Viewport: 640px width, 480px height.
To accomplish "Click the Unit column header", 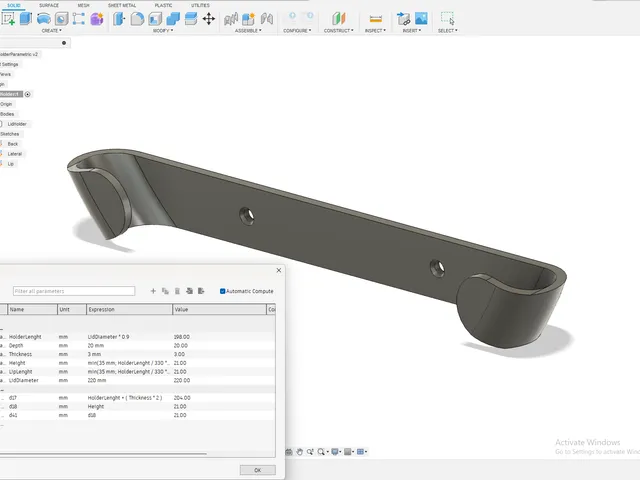I will (72, 309).
